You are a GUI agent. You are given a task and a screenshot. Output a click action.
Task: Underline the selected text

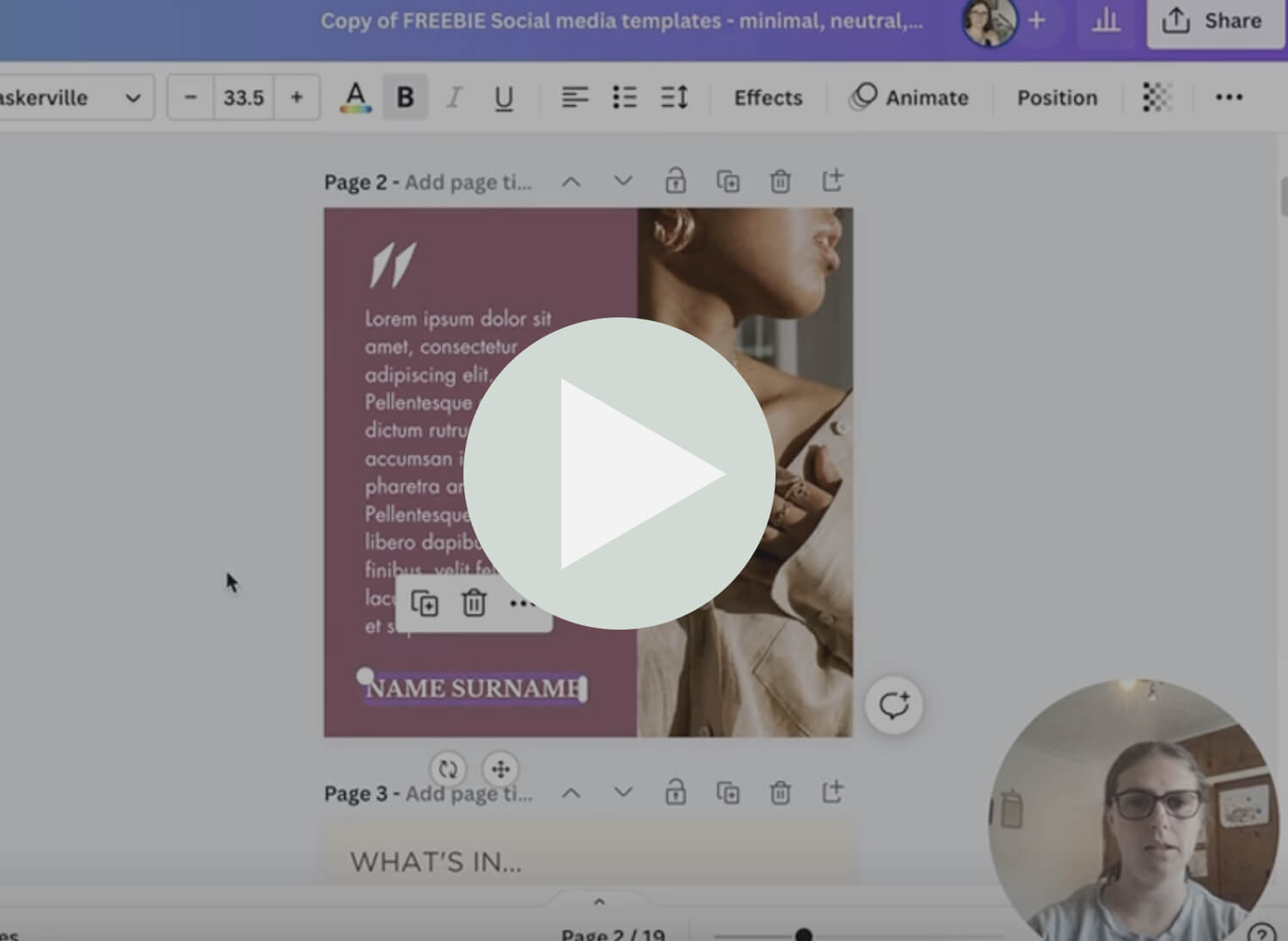tap(504, 97)
